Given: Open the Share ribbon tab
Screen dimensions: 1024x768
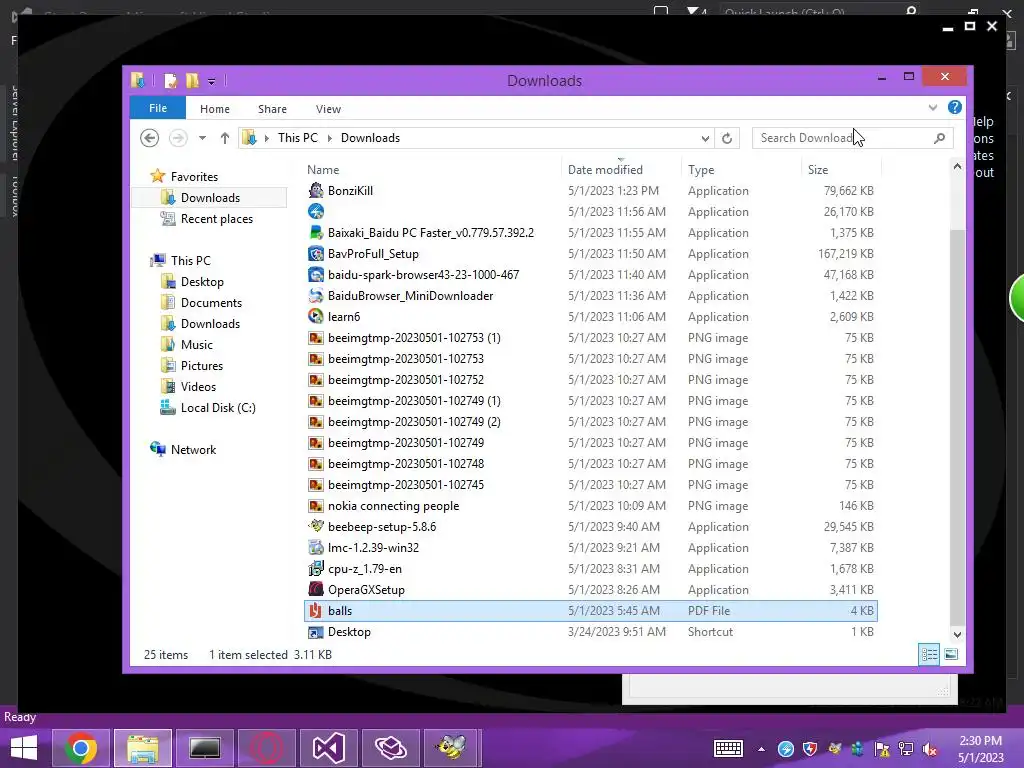Looking at the screenshot, I should 272,109.
